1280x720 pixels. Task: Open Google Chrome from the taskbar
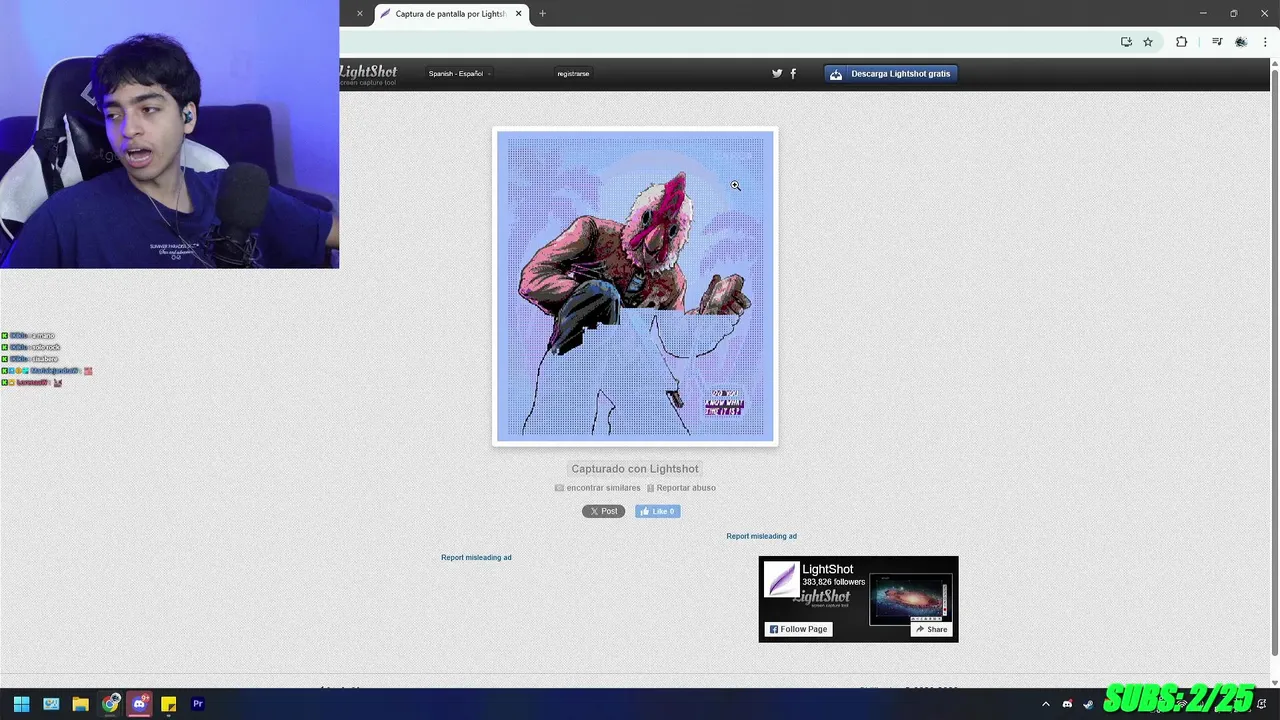110,704
